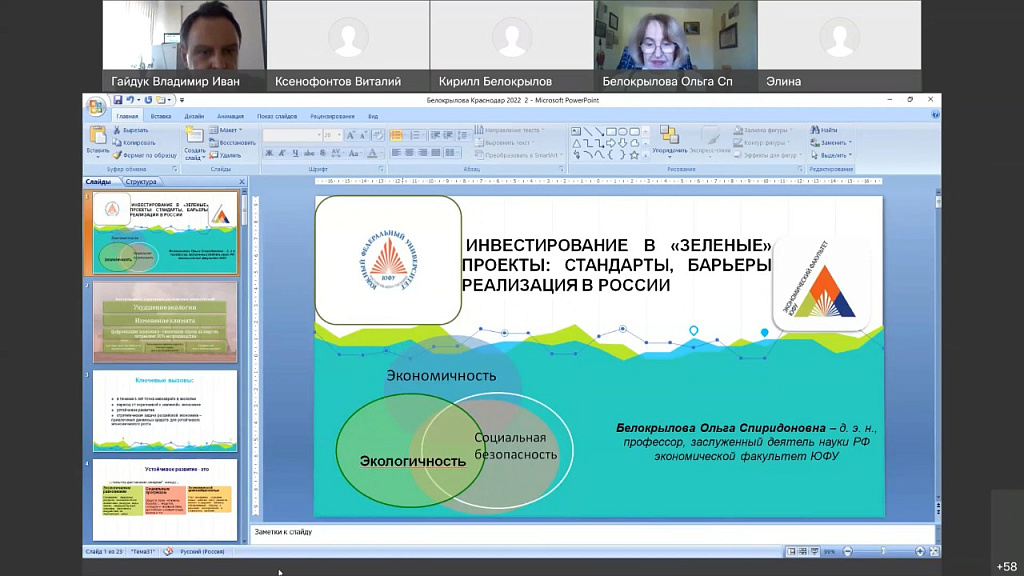Screen dimensions: 1024x576
Task: Click the Заметки к слайду notes field
Action: pyautogui.click(x=593, y=534)
